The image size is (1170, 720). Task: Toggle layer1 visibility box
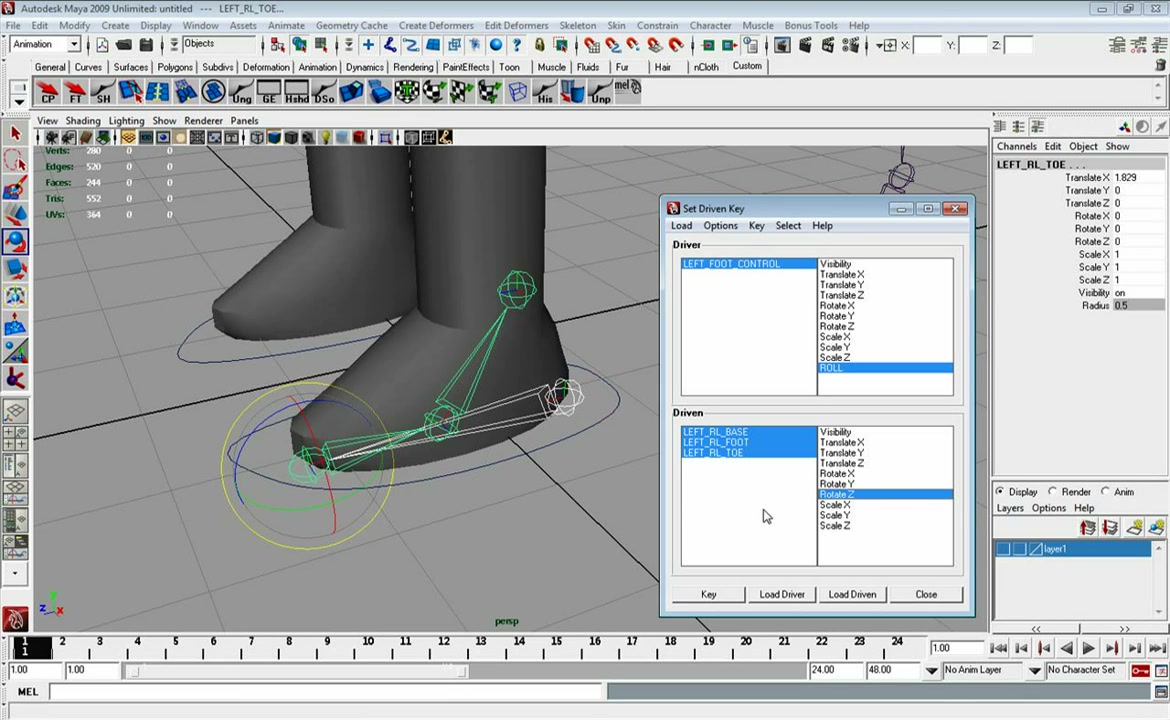(x=1003, y=549)
